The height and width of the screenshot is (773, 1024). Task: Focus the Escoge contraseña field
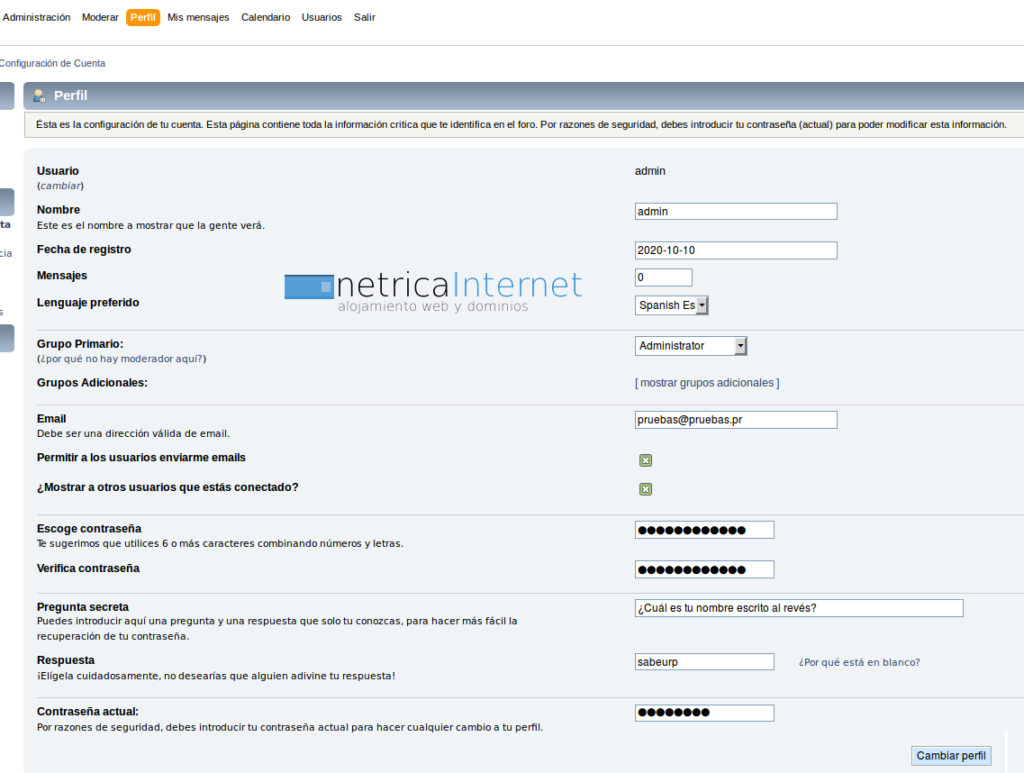point(705,529)
